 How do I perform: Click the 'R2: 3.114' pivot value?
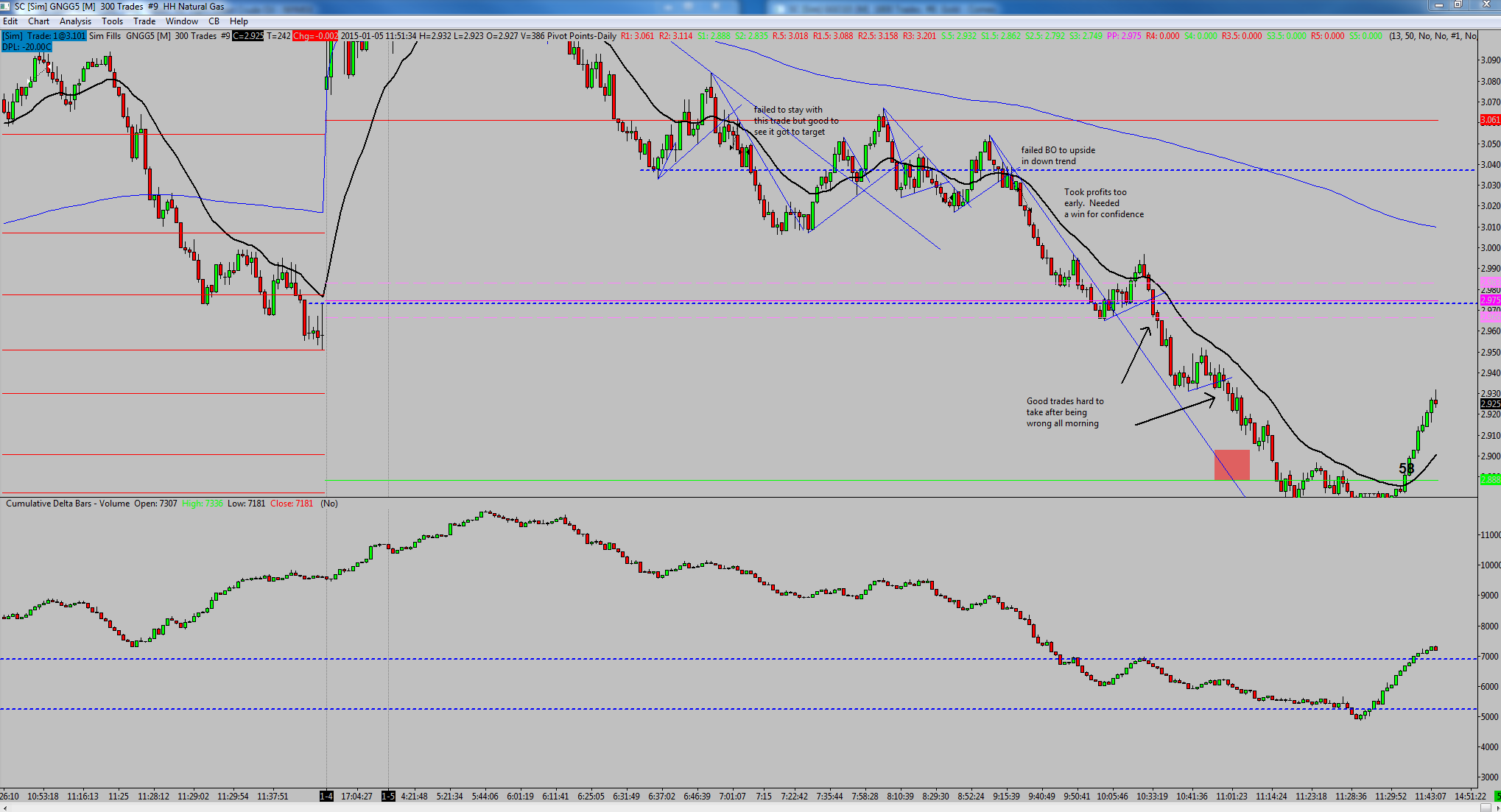[x=675, y=36]
